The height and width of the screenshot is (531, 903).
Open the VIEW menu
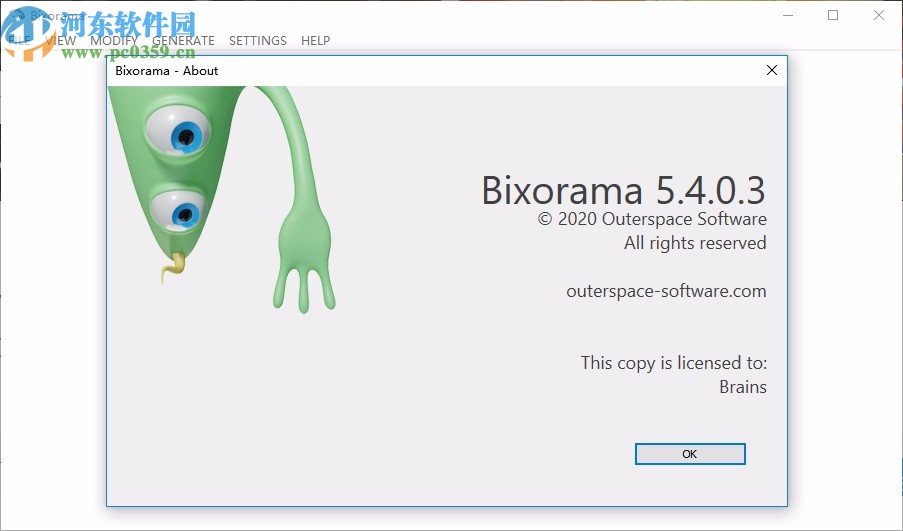pos(60,40)
